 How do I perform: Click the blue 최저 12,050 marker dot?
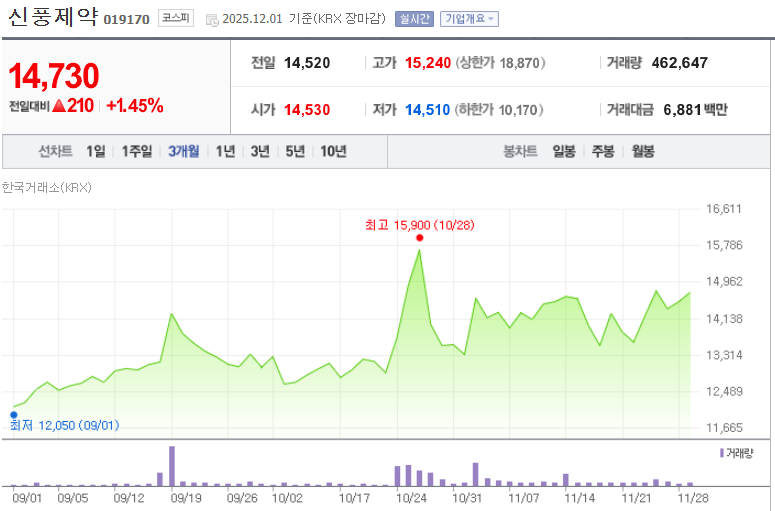pos(14,415)
